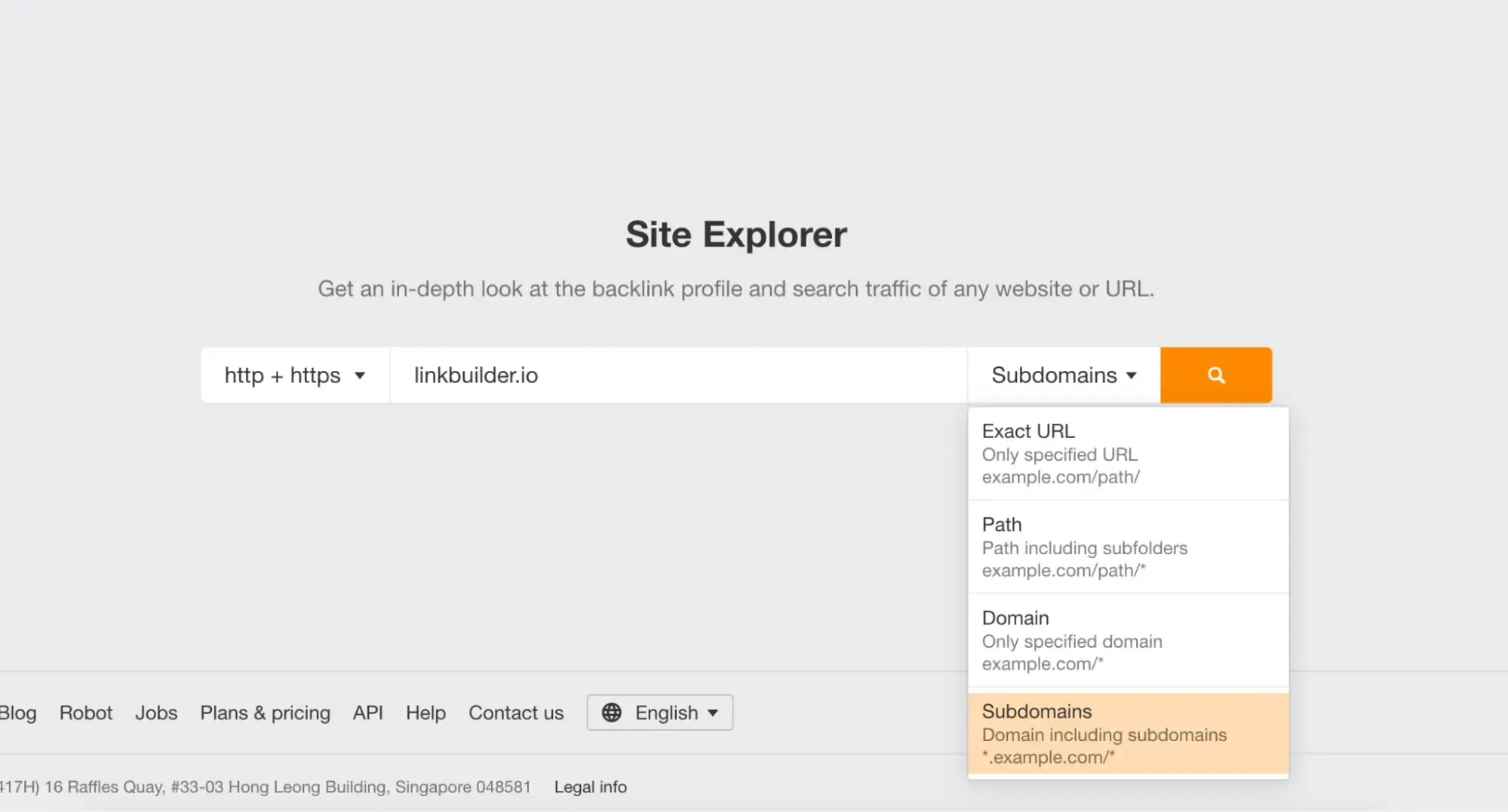Go to the Jobs page link
The width and height of the screenshot is (1508, 812).
(x=156, y=712)
